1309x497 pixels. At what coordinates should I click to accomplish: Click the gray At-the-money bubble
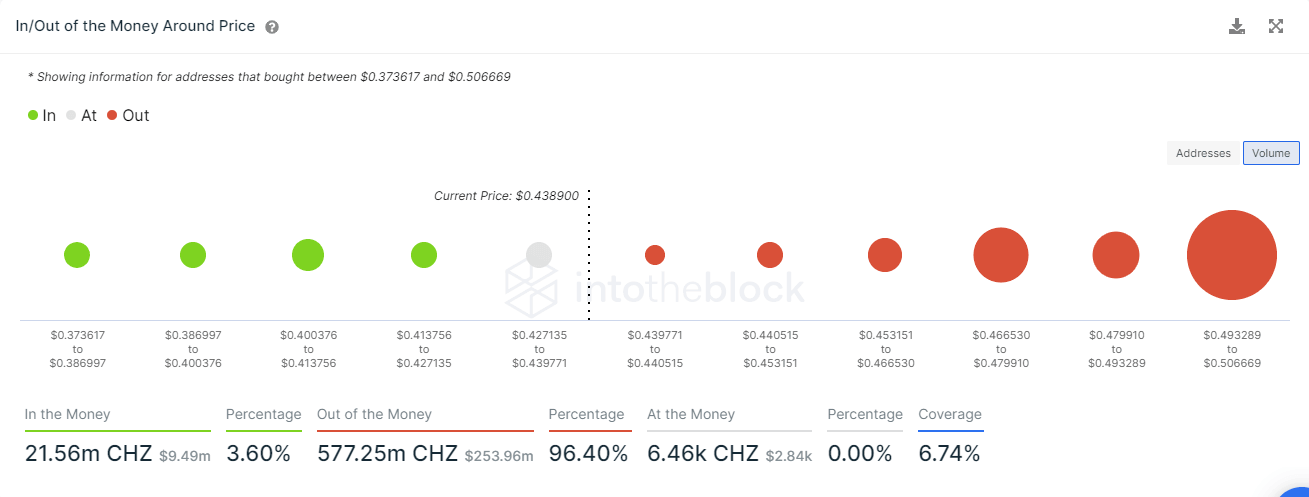point(539,255)
